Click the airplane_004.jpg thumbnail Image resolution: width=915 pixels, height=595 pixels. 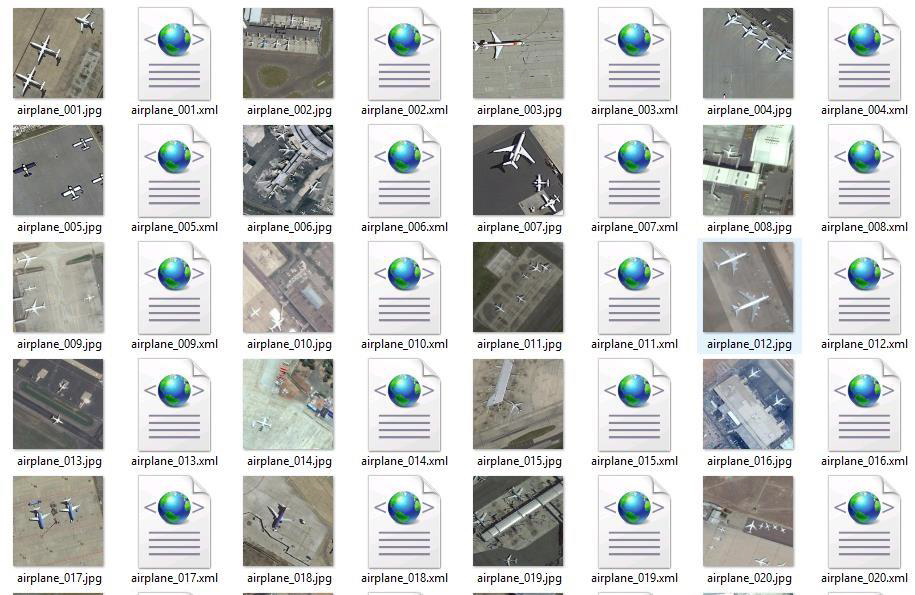748,53
